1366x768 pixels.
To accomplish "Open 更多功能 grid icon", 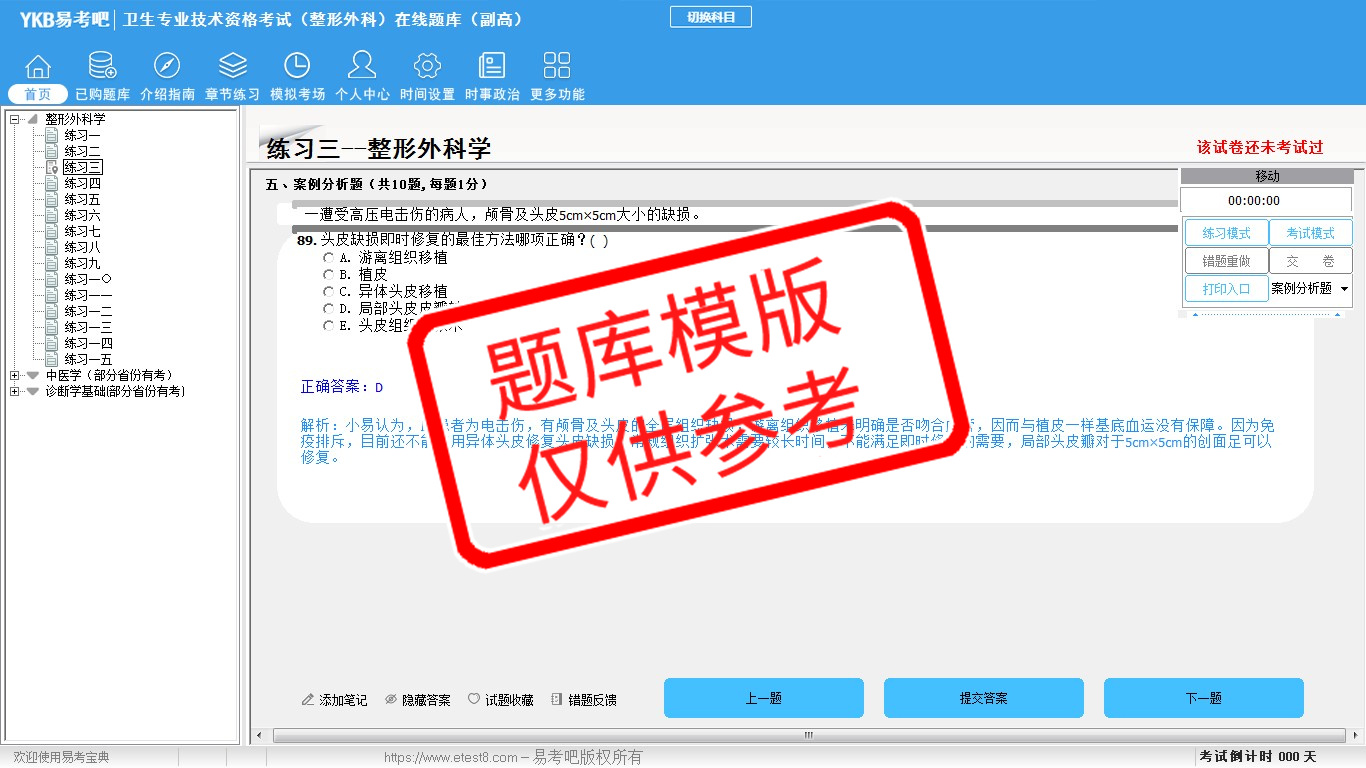I will 557,67.
